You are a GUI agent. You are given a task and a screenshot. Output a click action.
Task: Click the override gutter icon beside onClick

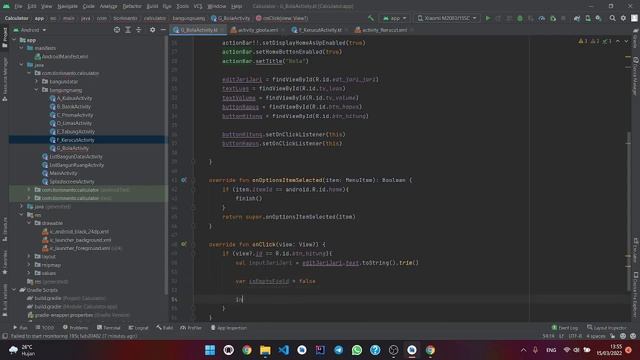coord(184,244)
